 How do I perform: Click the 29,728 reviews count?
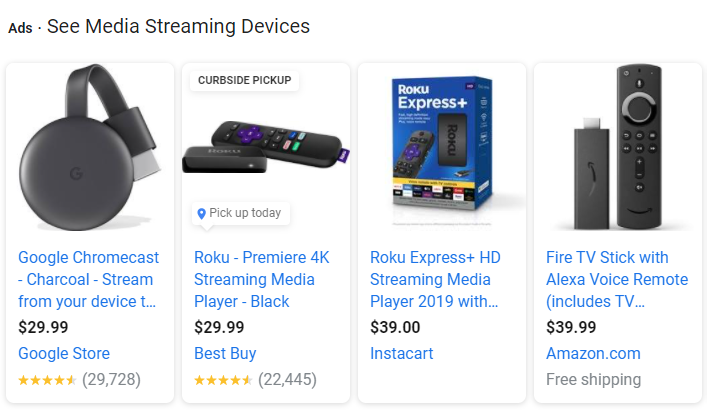111,379
